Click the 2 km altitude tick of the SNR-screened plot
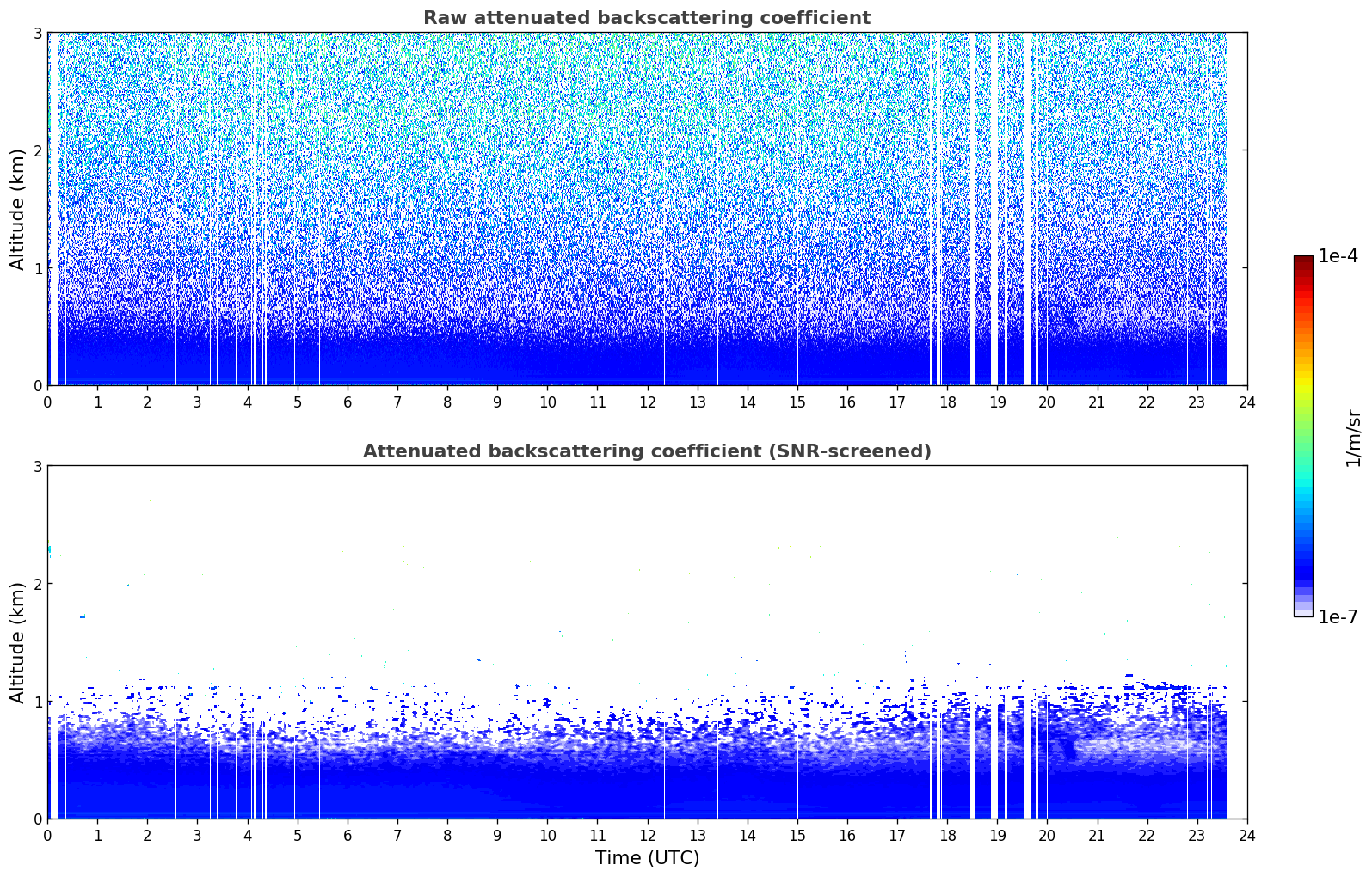 pyautogui.click(x=37, y=584)
